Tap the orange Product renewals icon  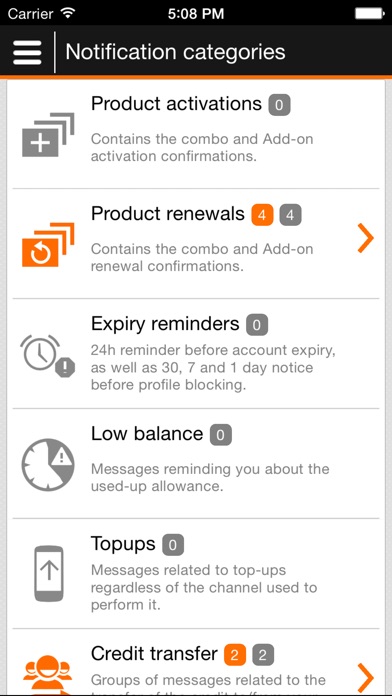(x=48, y=245)
